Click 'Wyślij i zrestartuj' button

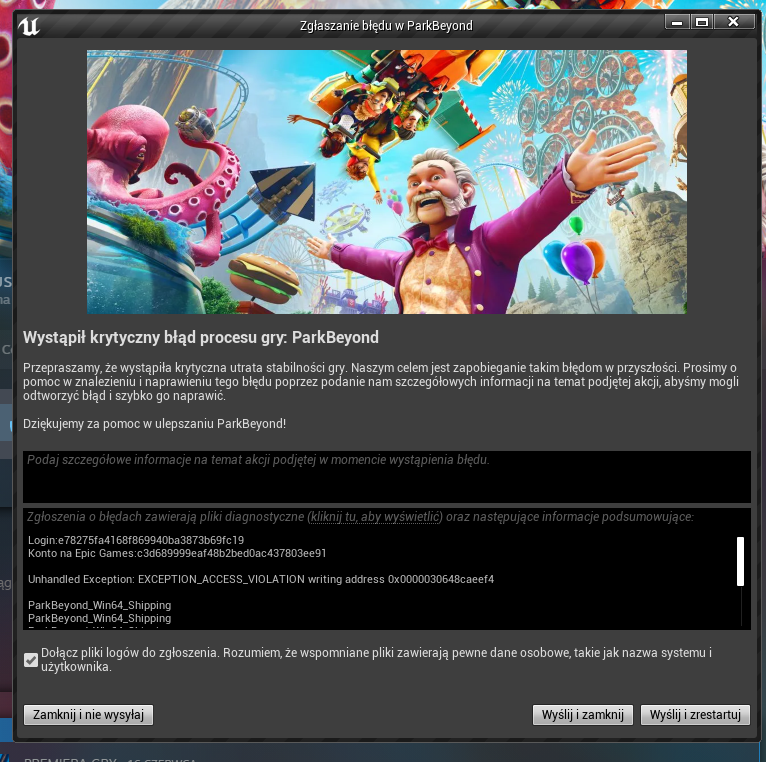[695, 715]
